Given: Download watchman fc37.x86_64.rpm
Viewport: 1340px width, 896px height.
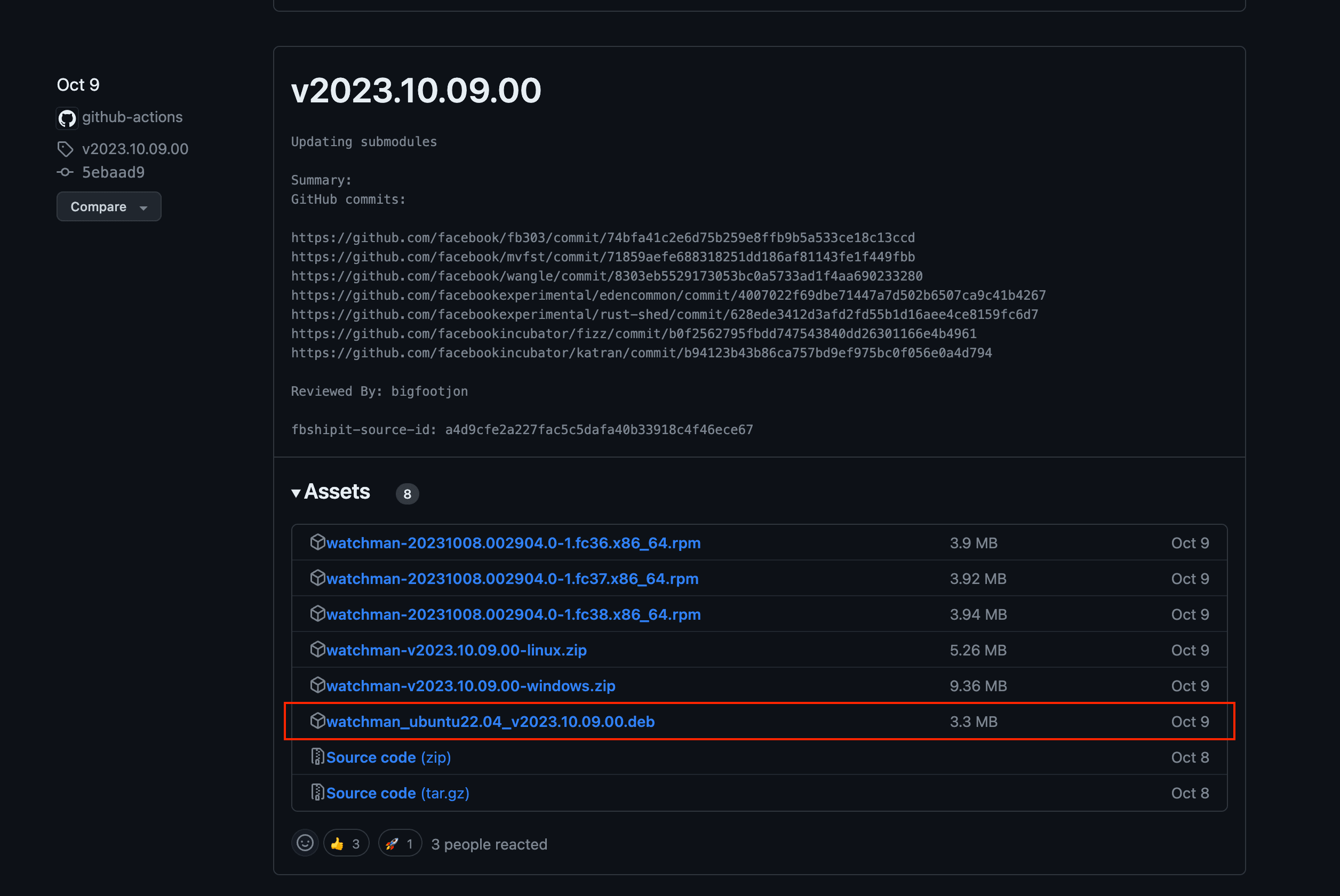Looking at the screenshot, I should pyautogui.click(x=512, y=578).
